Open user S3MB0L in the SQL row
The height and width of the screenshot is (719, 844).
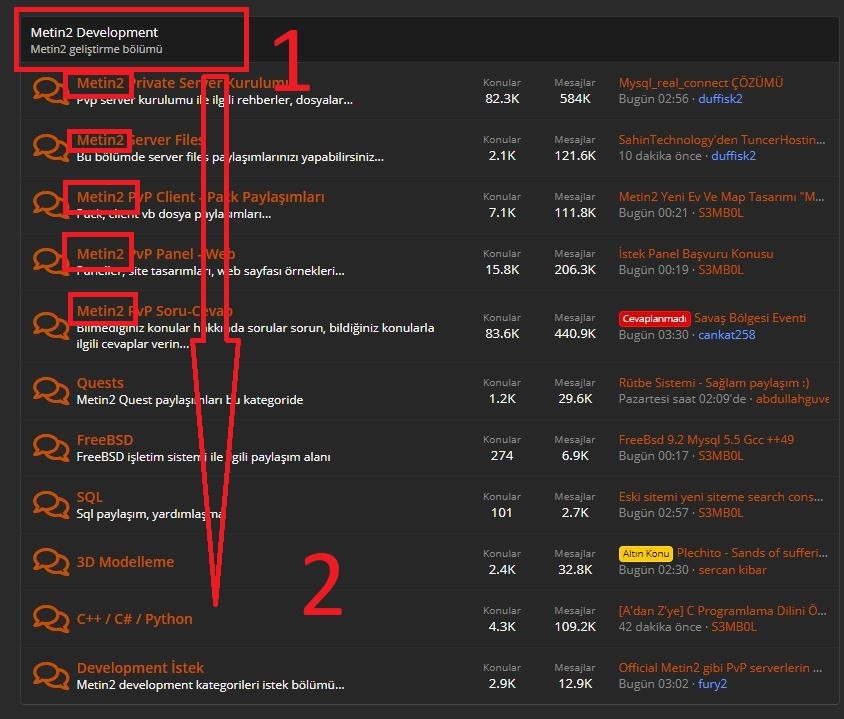[721, 513]
